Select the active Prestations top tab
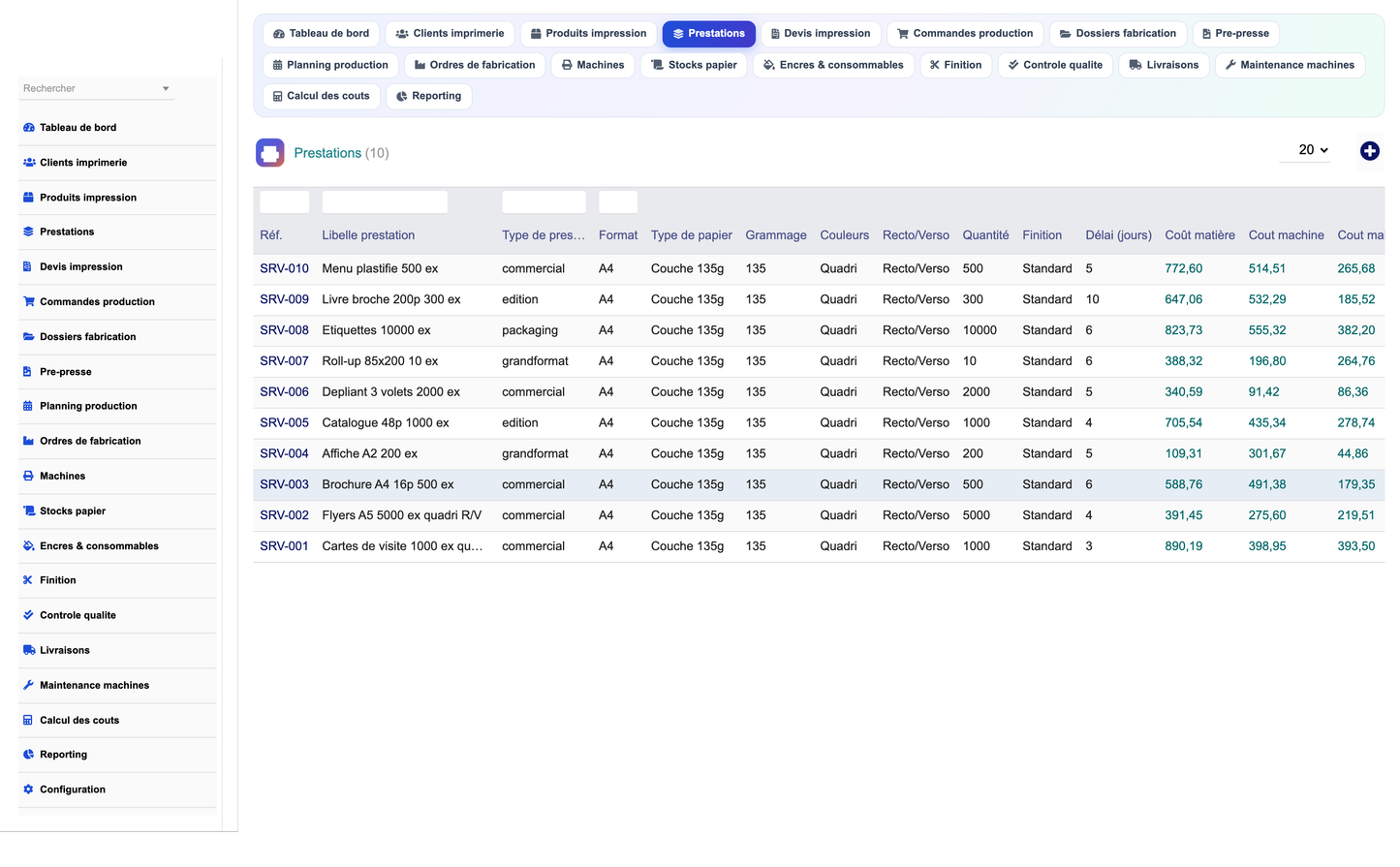The width and height of the screenshot is (1400, 867). pyautogui.click(x=709, y=34)
